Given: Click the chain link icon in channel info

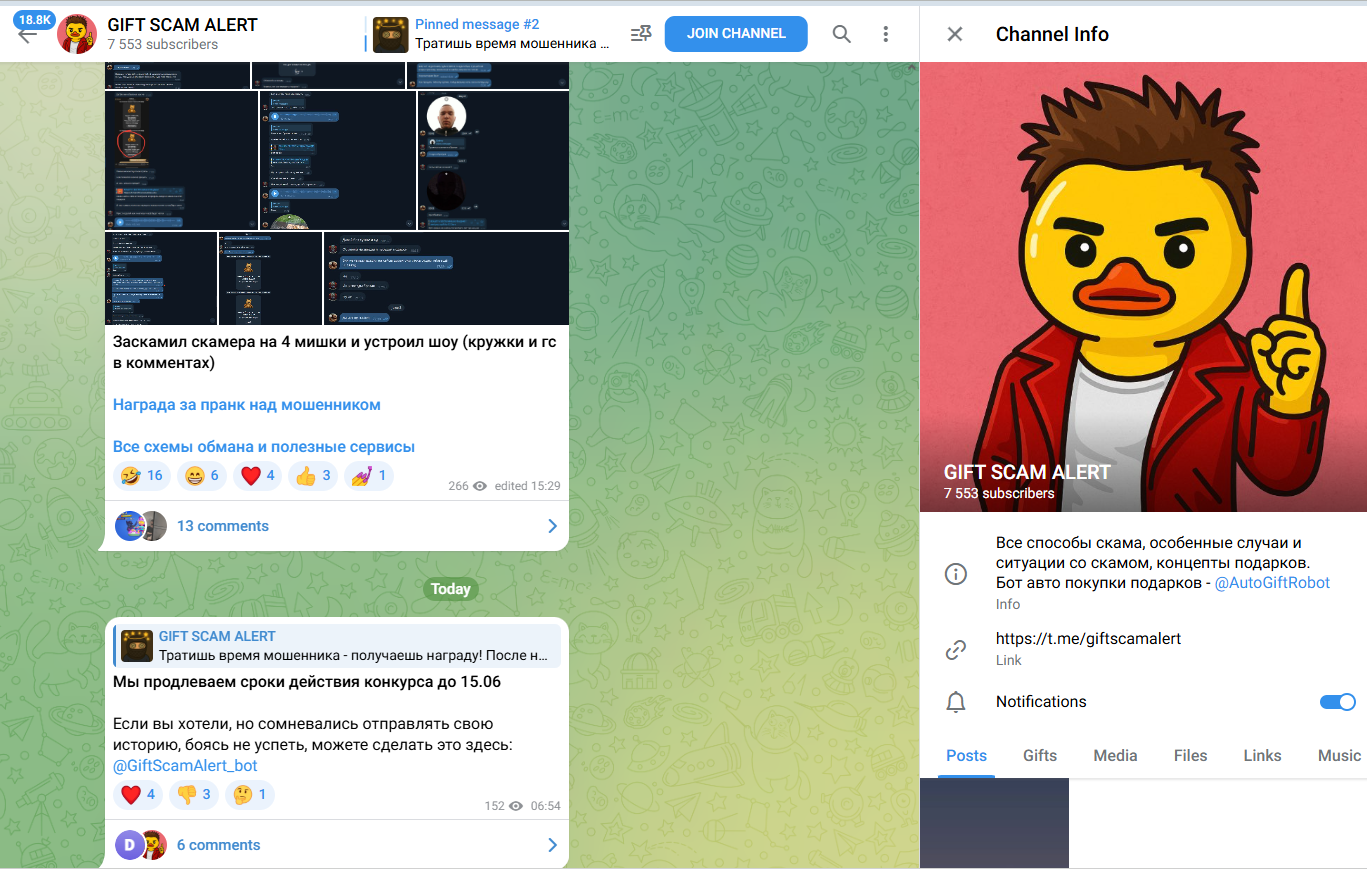Looking at the screenshot, I should [x=956, y=650].
